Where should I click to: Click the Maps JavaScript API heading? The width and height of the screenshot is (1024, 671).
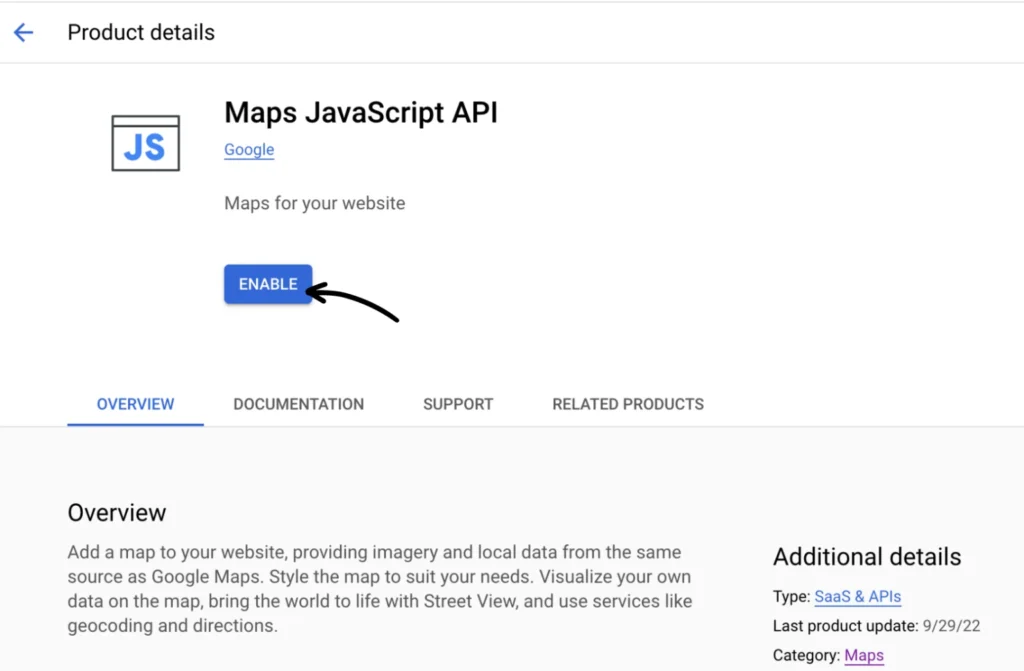[x=360, y=112]
